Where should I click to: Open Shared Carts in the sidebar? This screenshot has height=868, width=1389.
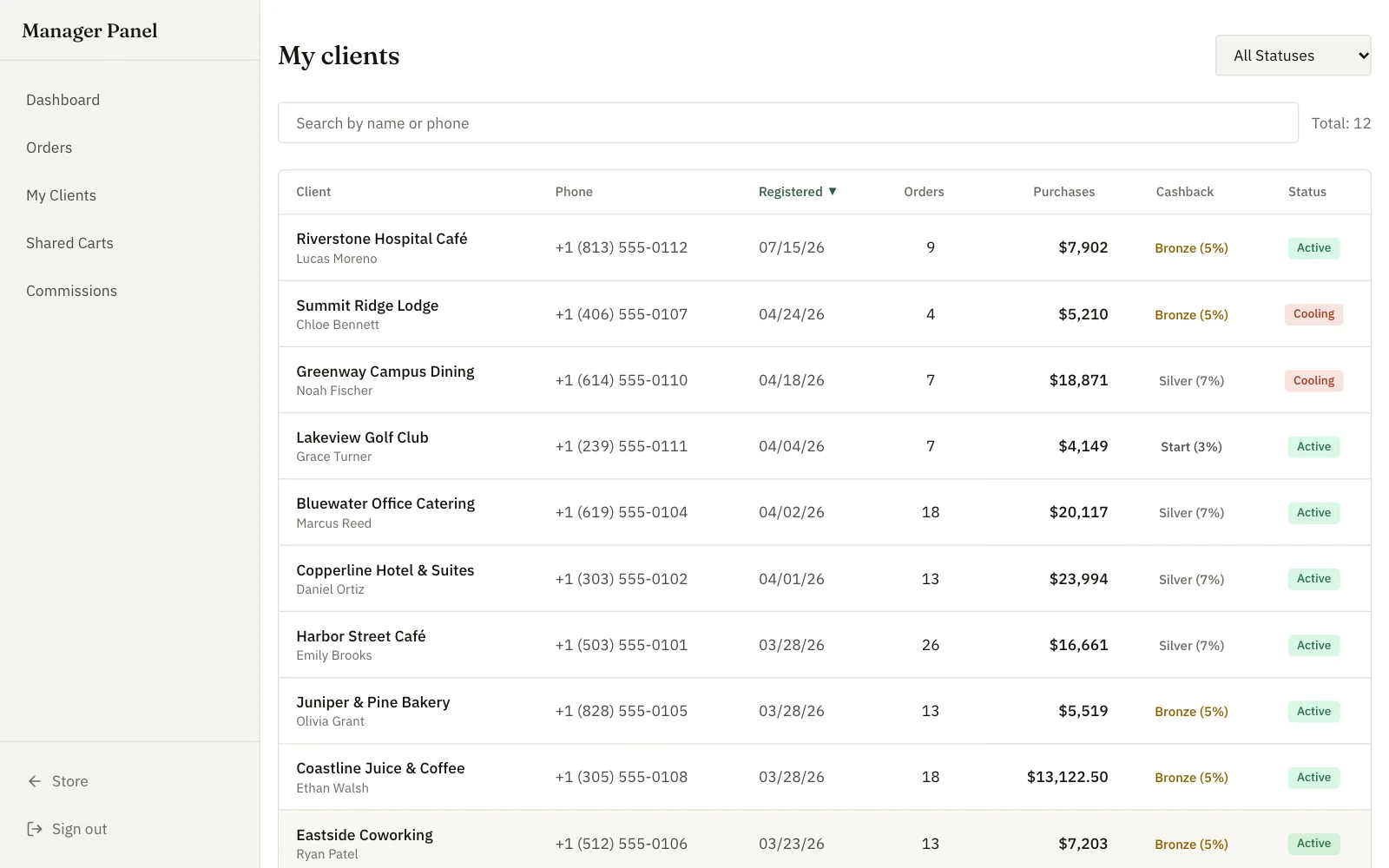coord(69,243)
